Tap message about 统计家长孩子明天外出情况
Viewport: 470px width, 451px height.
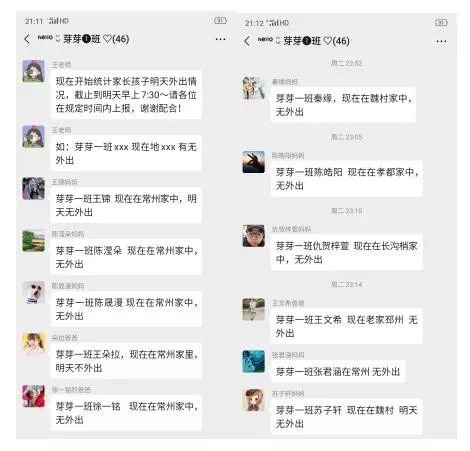click(x=126, y=95)
